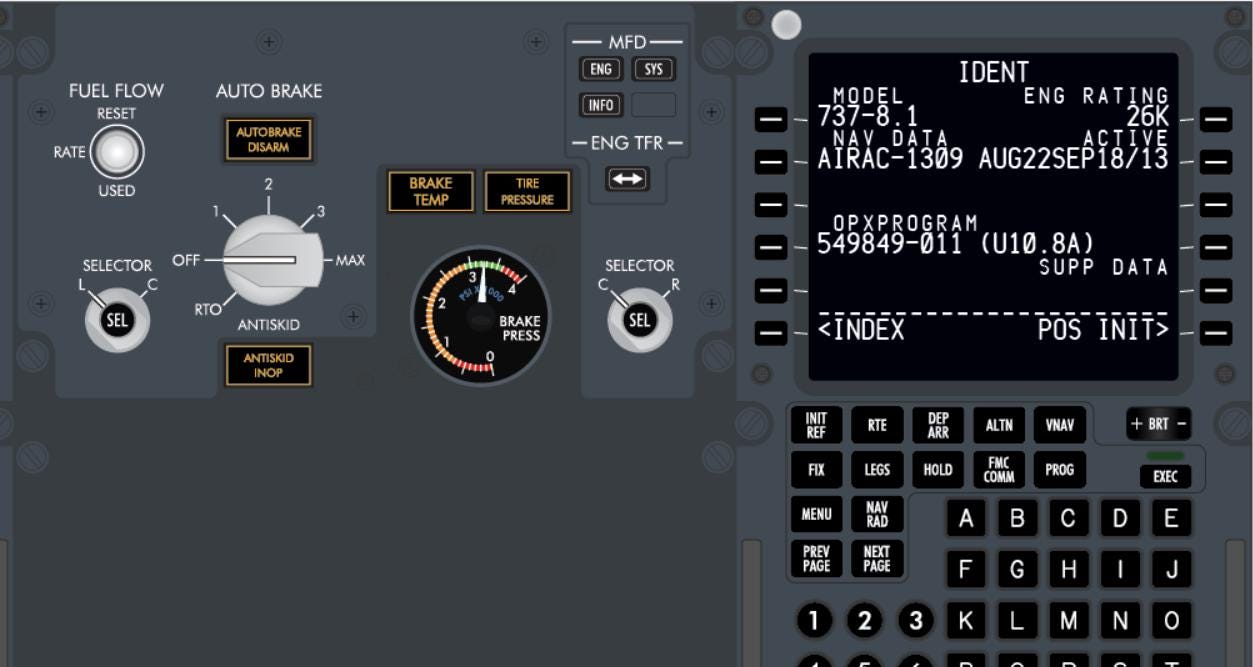The width and height of the screenshot is (1253, 667).
Task: Click the round number 2 key
Action: pyautogui.click(x=865, y=621)
